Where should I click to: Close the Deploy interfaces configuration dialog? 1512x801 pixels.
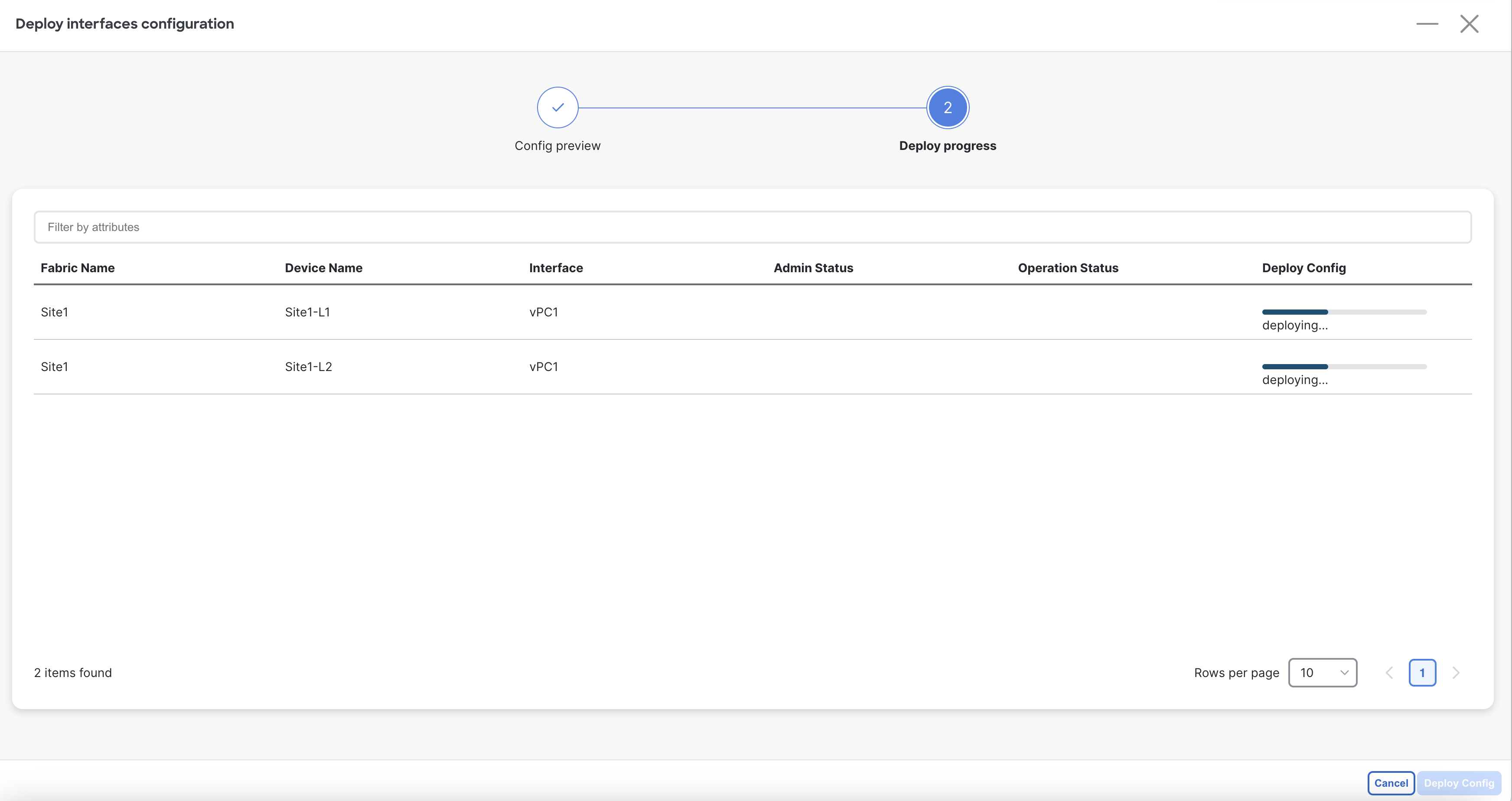[x=1469, y=24]
